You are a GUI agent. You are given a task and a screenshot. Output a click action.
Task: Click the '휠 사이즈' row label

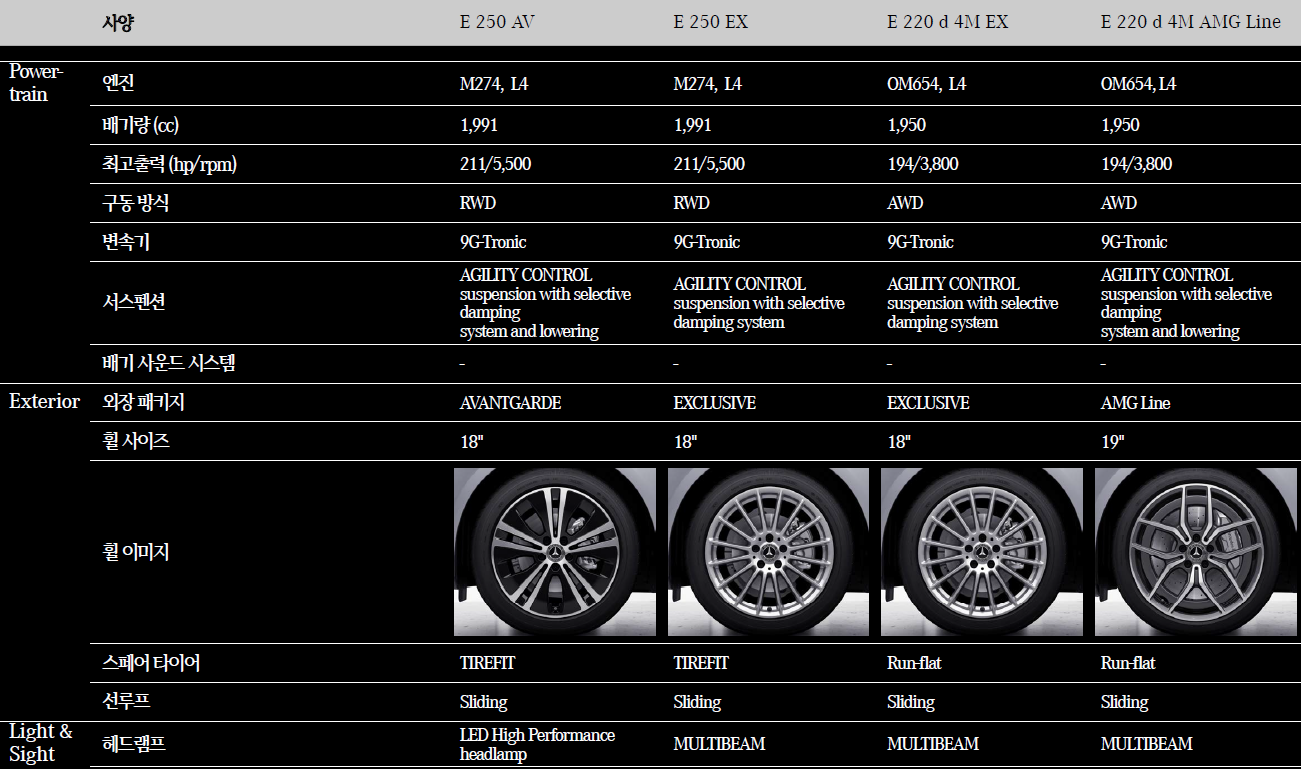coord(136,441)
